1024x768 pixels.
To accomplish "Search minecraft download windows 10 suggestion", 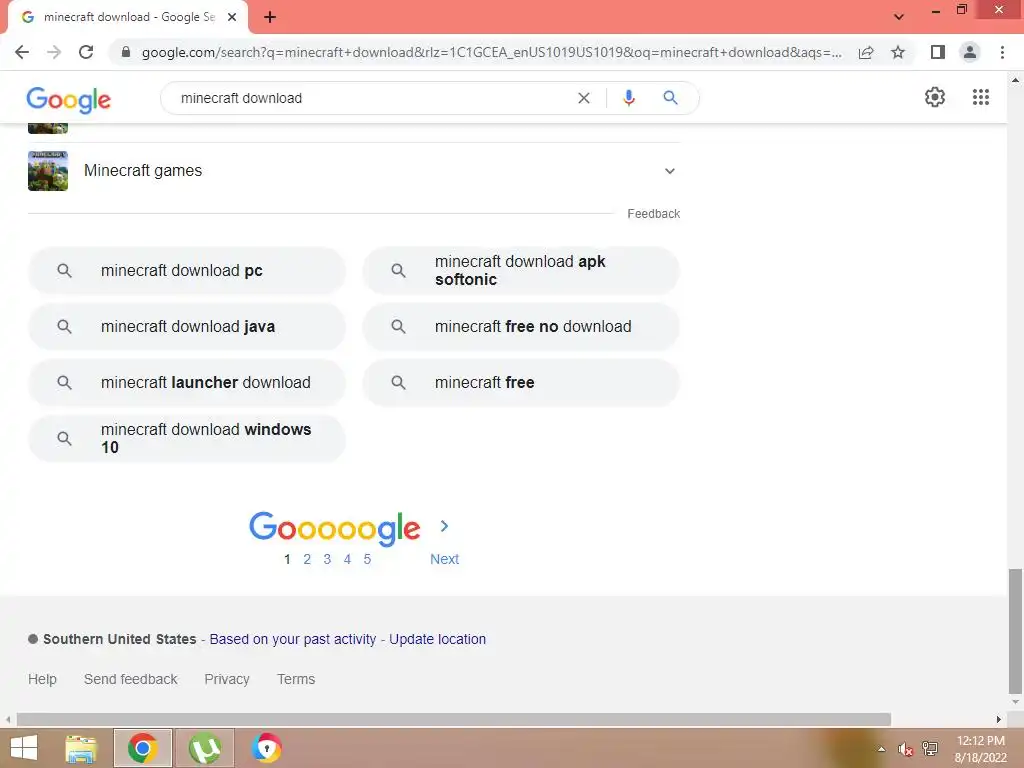I will point(187,438).
